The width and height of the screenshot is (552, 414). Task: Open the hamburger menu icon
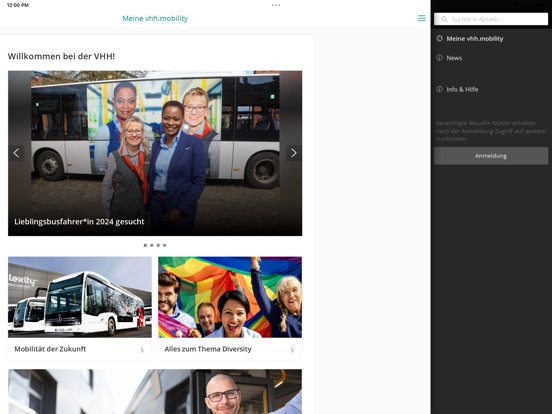tap(421, 18)
